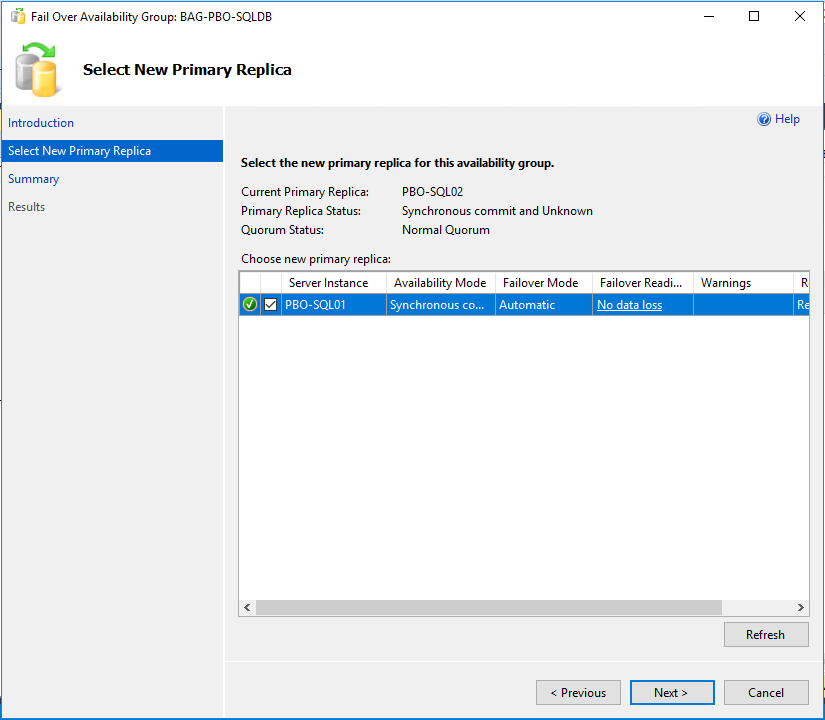The width and height of the screenshot is (825, 720).
Task: Maximize the Fail Over Availability Group window
Action: [754, 16]
